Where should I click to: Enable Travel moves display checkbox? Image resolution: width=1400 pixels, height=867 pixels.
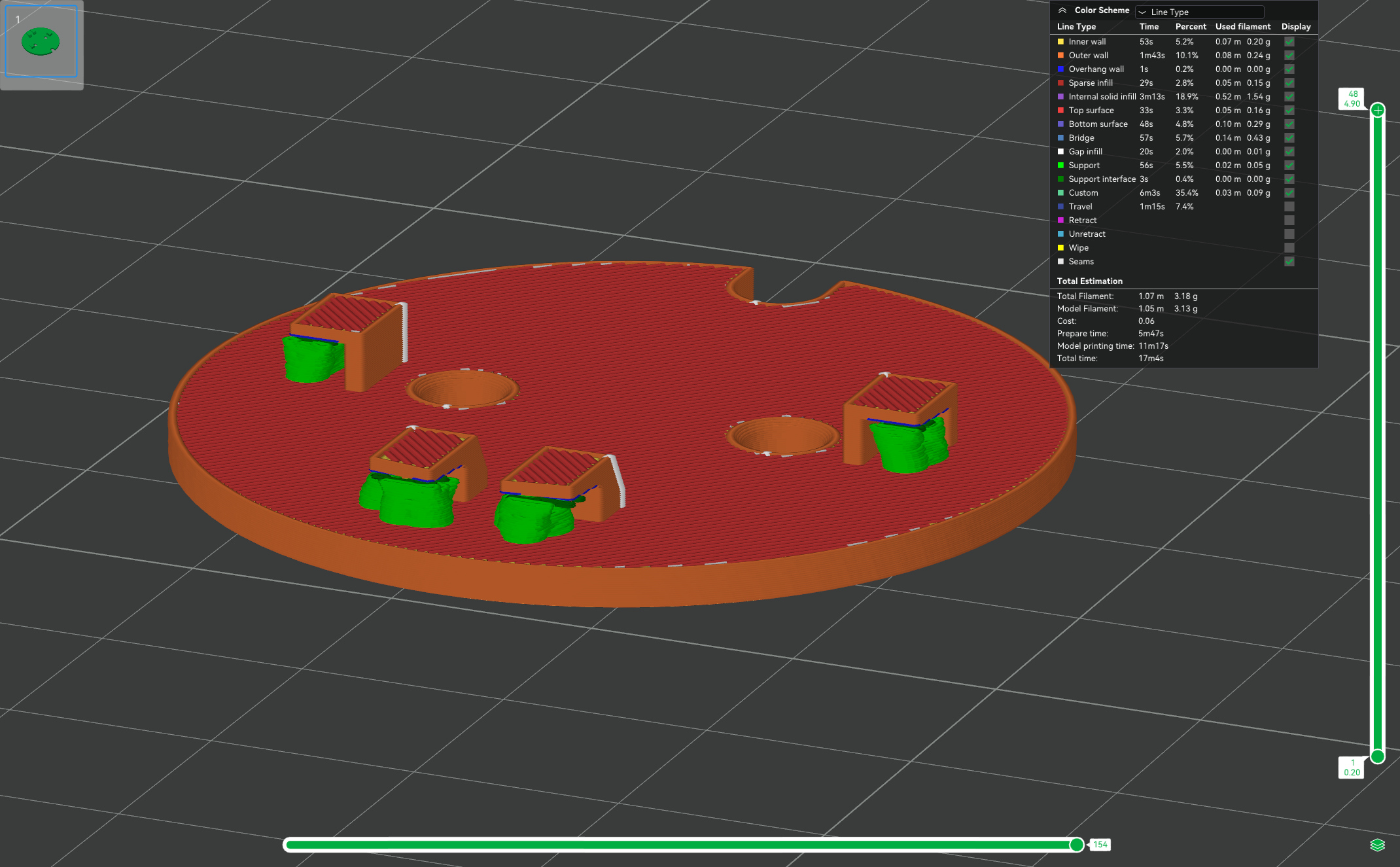(1289, 207)
